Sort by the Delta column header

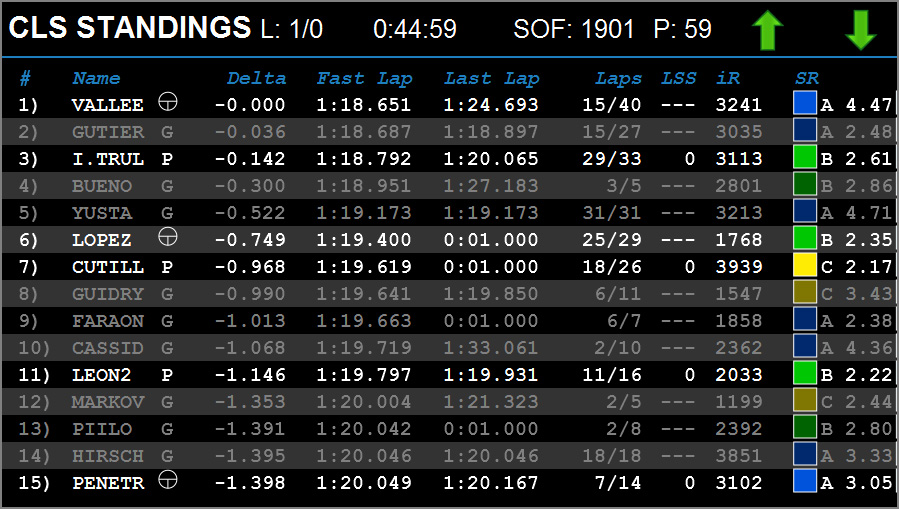[256, 78]
